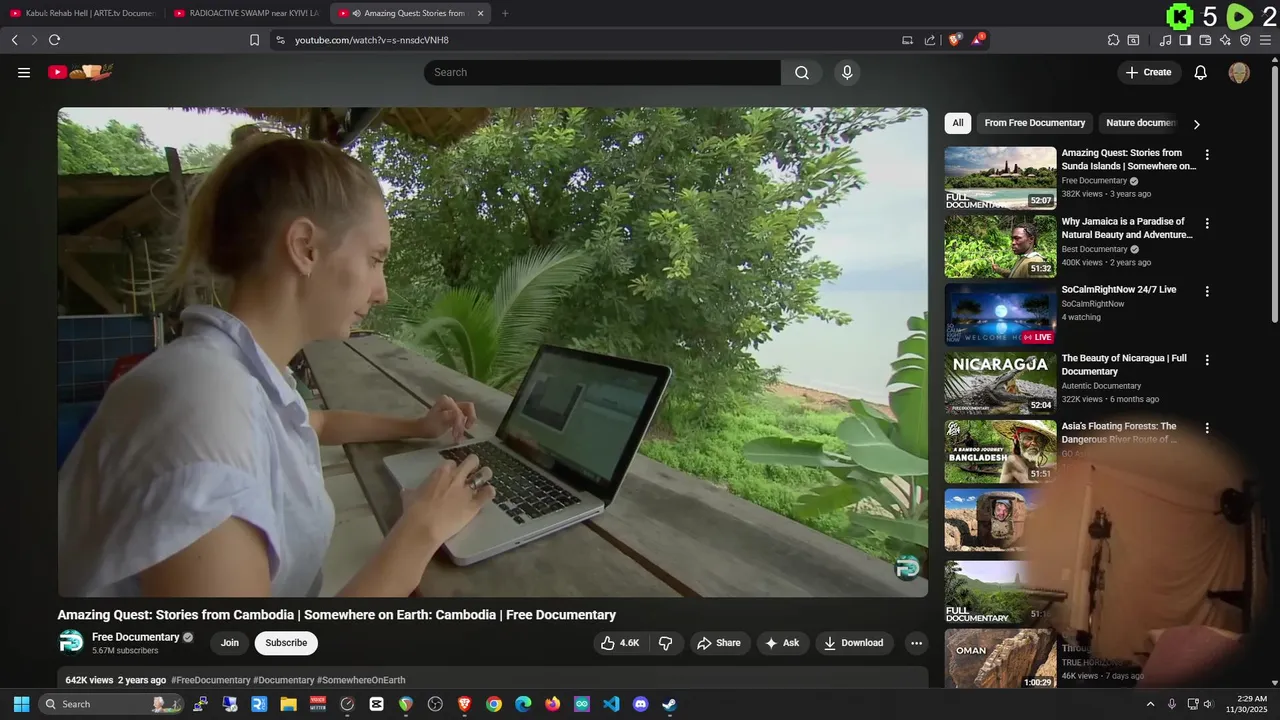Click the Create button
The image size is (1280, 720).
1149,72
